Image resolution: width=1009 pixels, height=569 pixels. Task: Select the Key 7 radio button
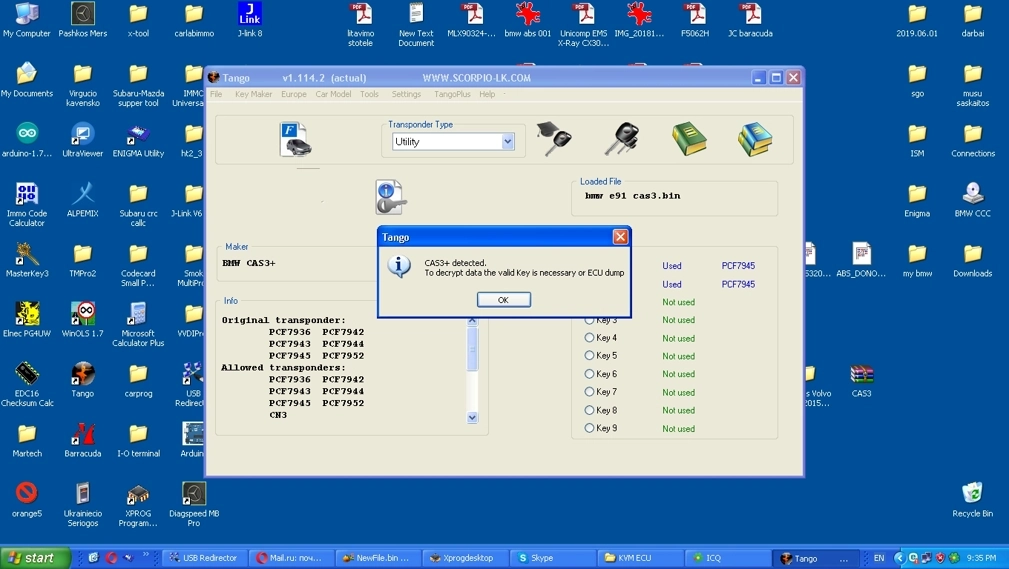tap(589, 391)
